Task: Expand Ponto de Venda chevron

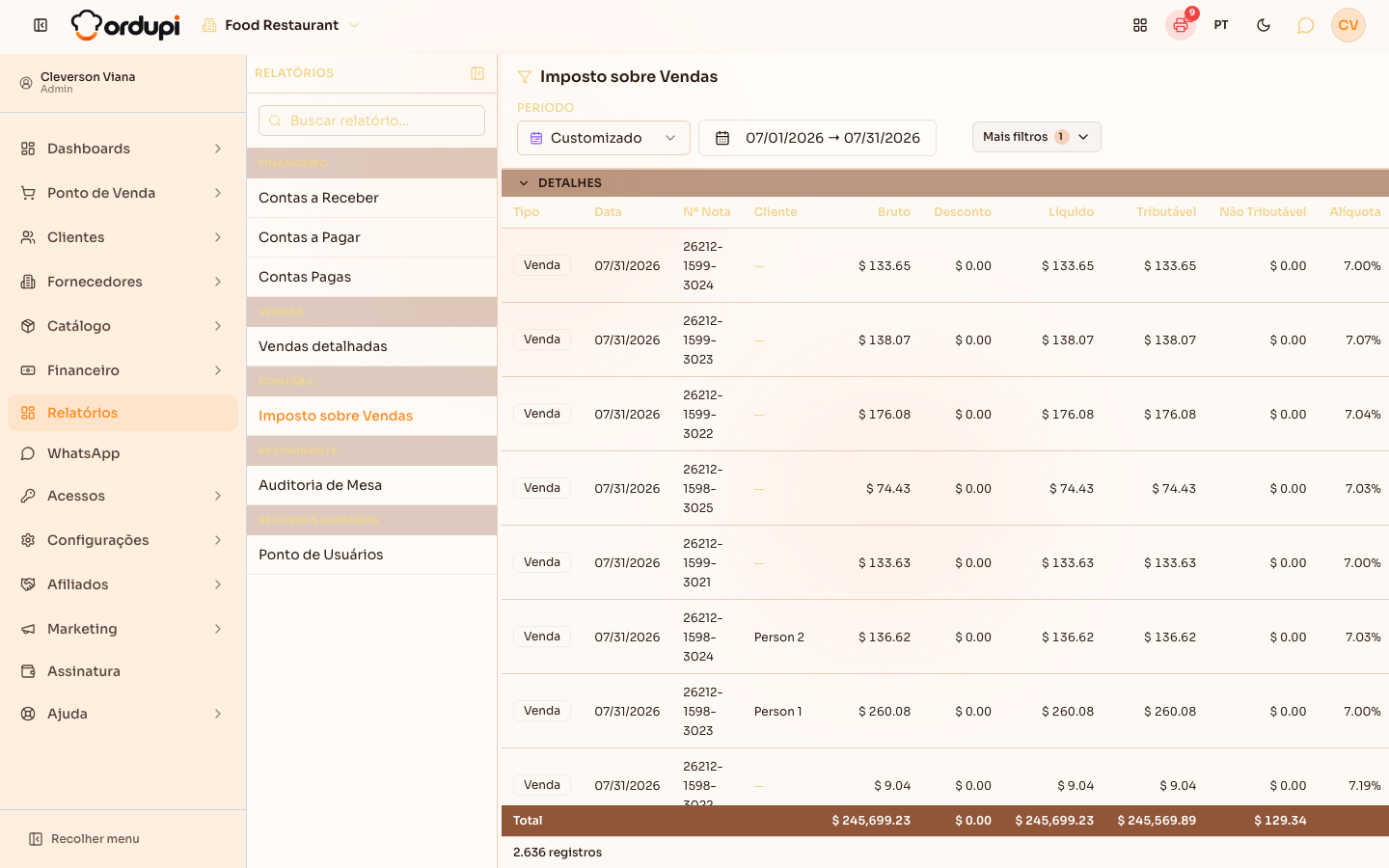Action: [218, 193]
